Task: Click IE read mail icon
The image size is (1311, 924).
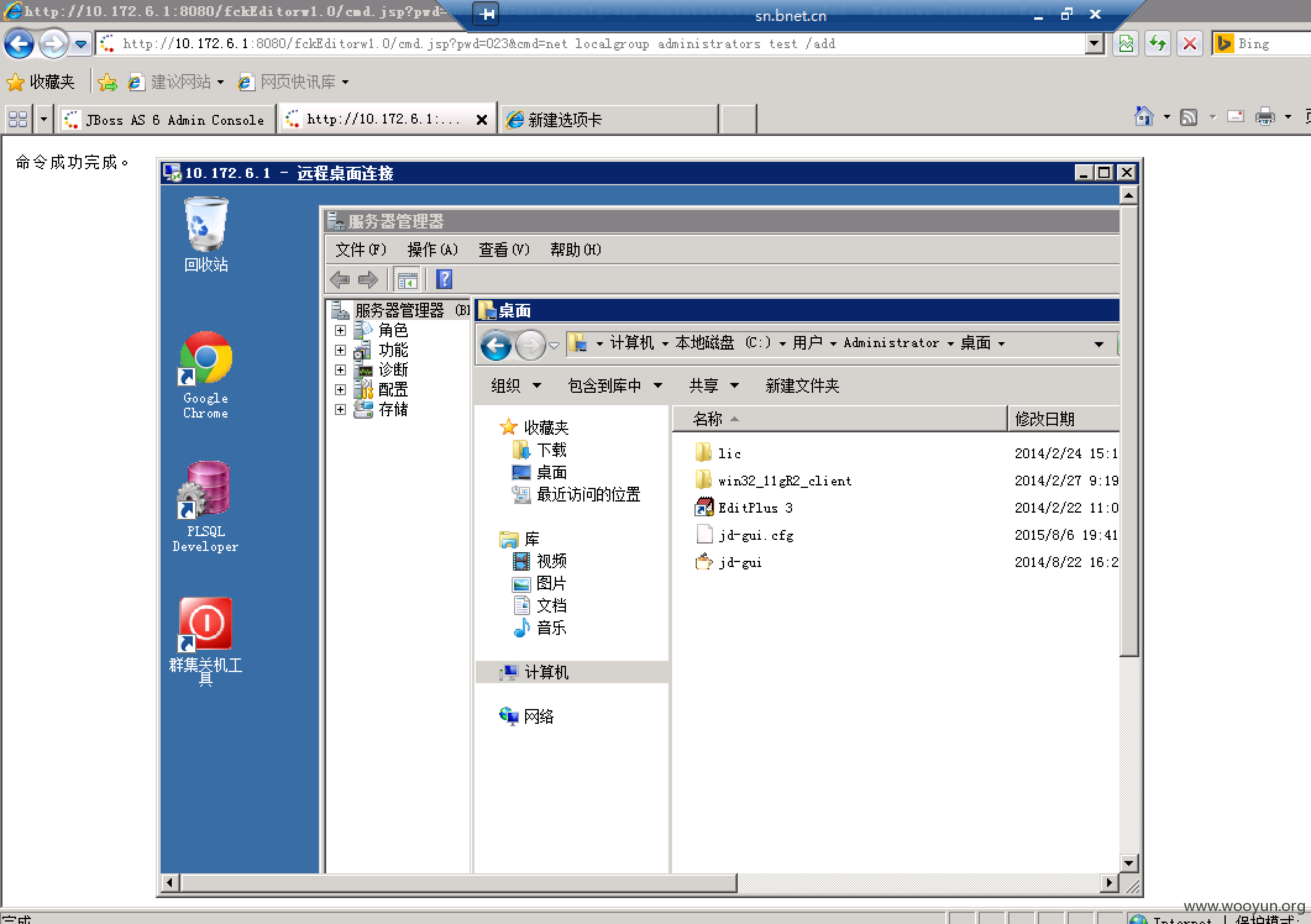Action: point(1235,116)
